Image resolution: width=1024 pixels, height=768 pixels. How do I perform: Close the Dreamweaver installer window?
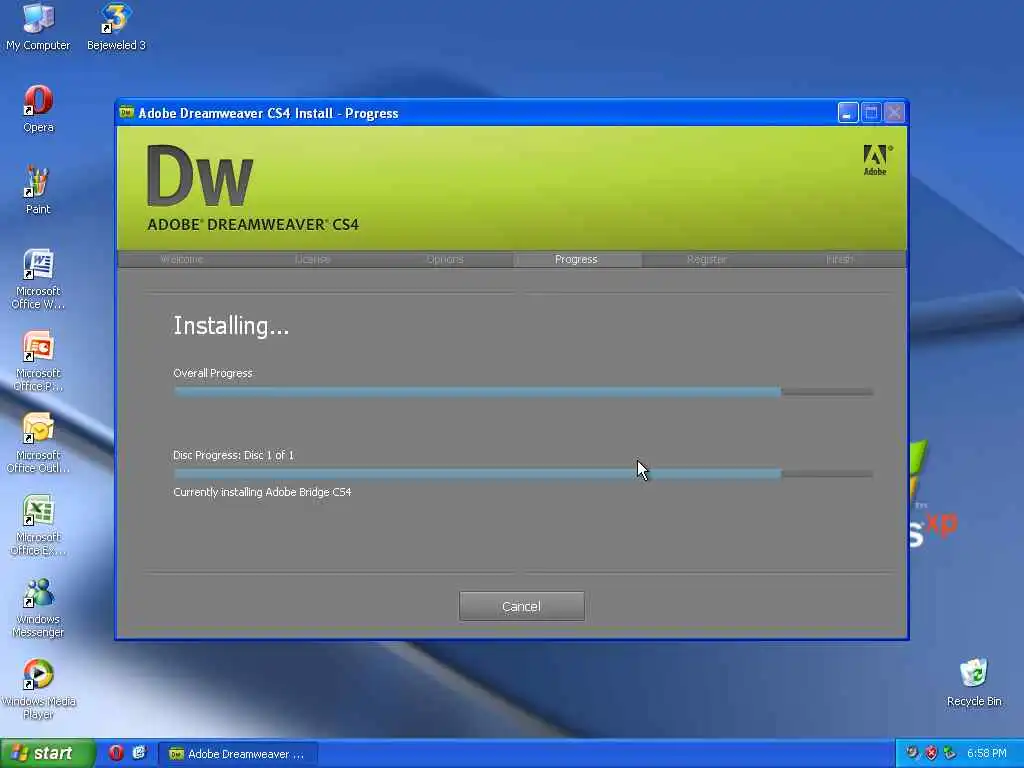tap(895, 113)
